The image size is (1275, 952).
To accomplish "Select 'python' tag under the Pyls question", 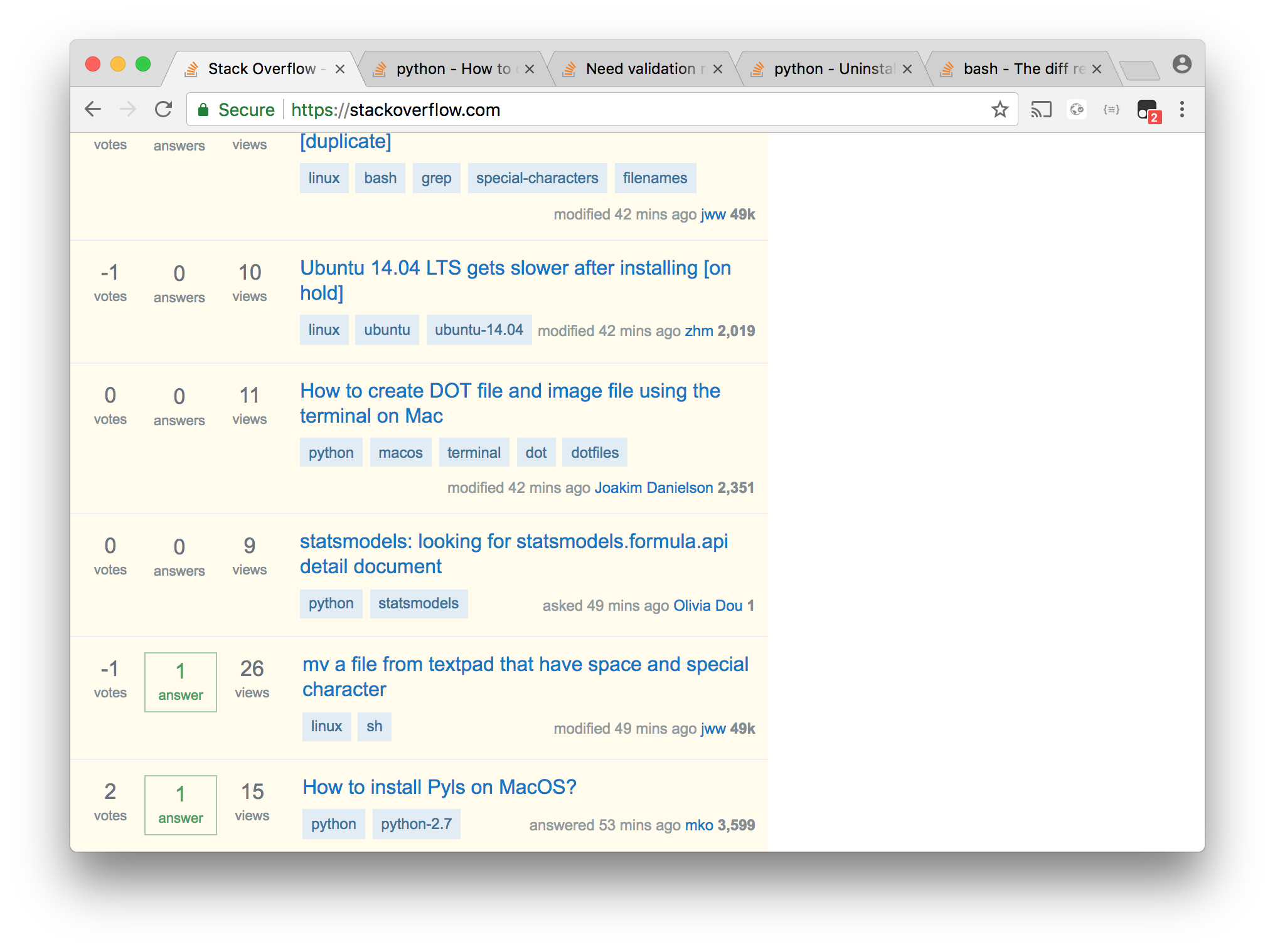I will (x=333, y=824).
